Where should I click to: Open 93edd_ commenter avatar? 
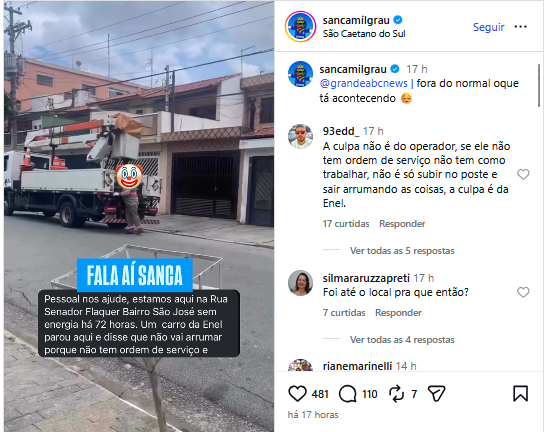[x=300, y=136]
